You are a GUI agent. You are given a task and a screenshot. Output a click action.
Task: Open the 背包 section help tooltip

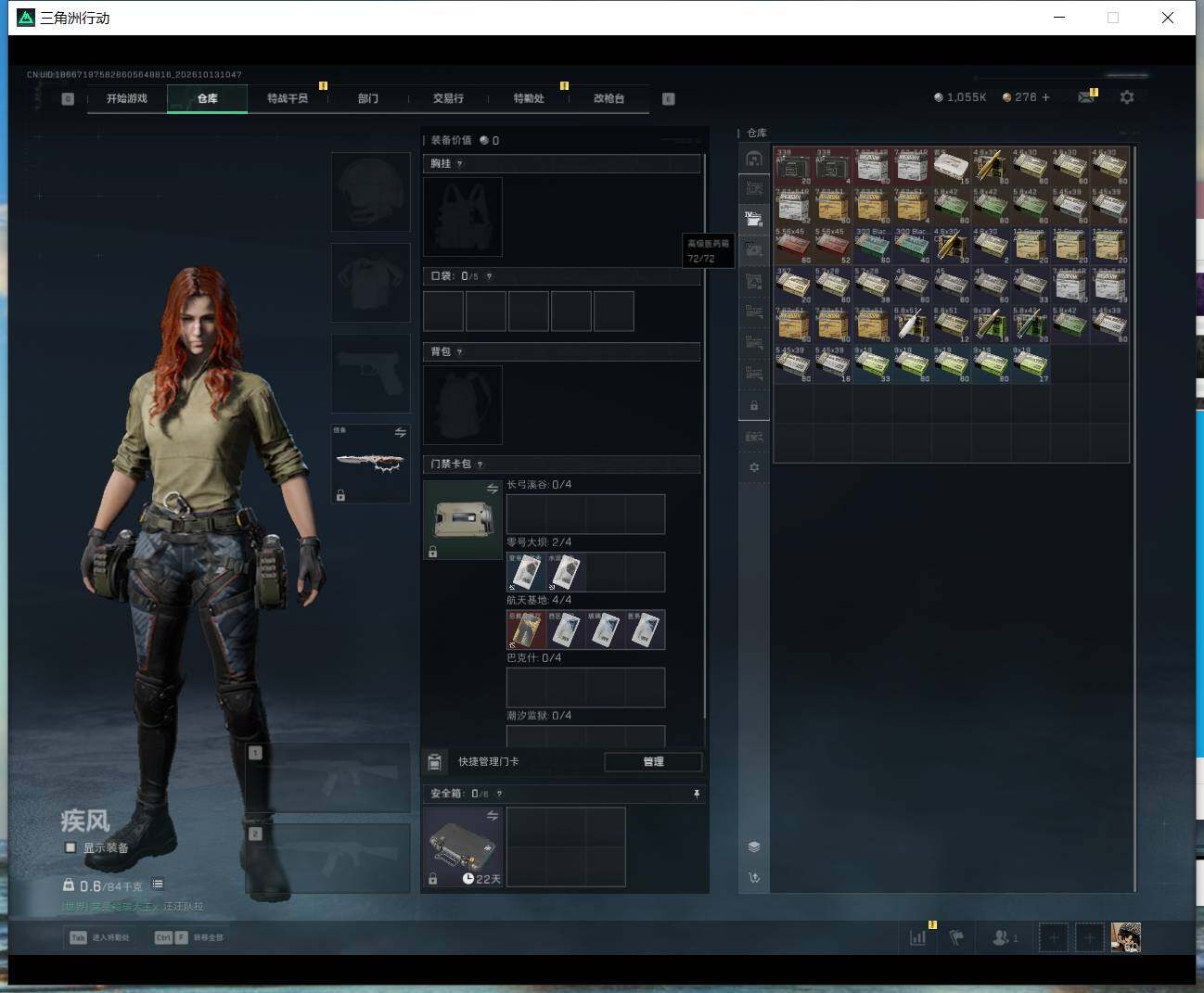point(459,352)
